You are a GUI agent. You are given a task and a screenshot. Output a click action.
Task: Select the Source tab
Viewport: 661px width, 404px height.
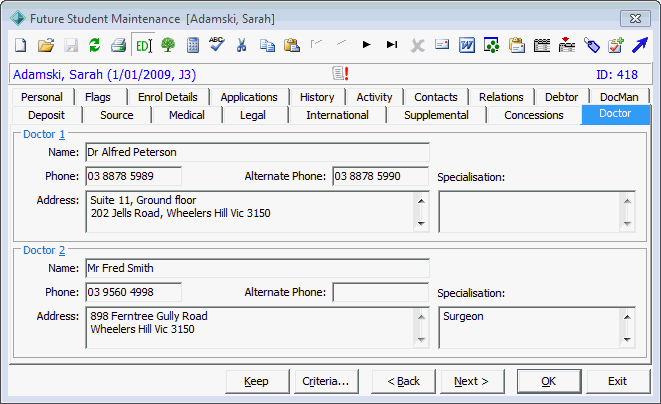click(117, 115)
